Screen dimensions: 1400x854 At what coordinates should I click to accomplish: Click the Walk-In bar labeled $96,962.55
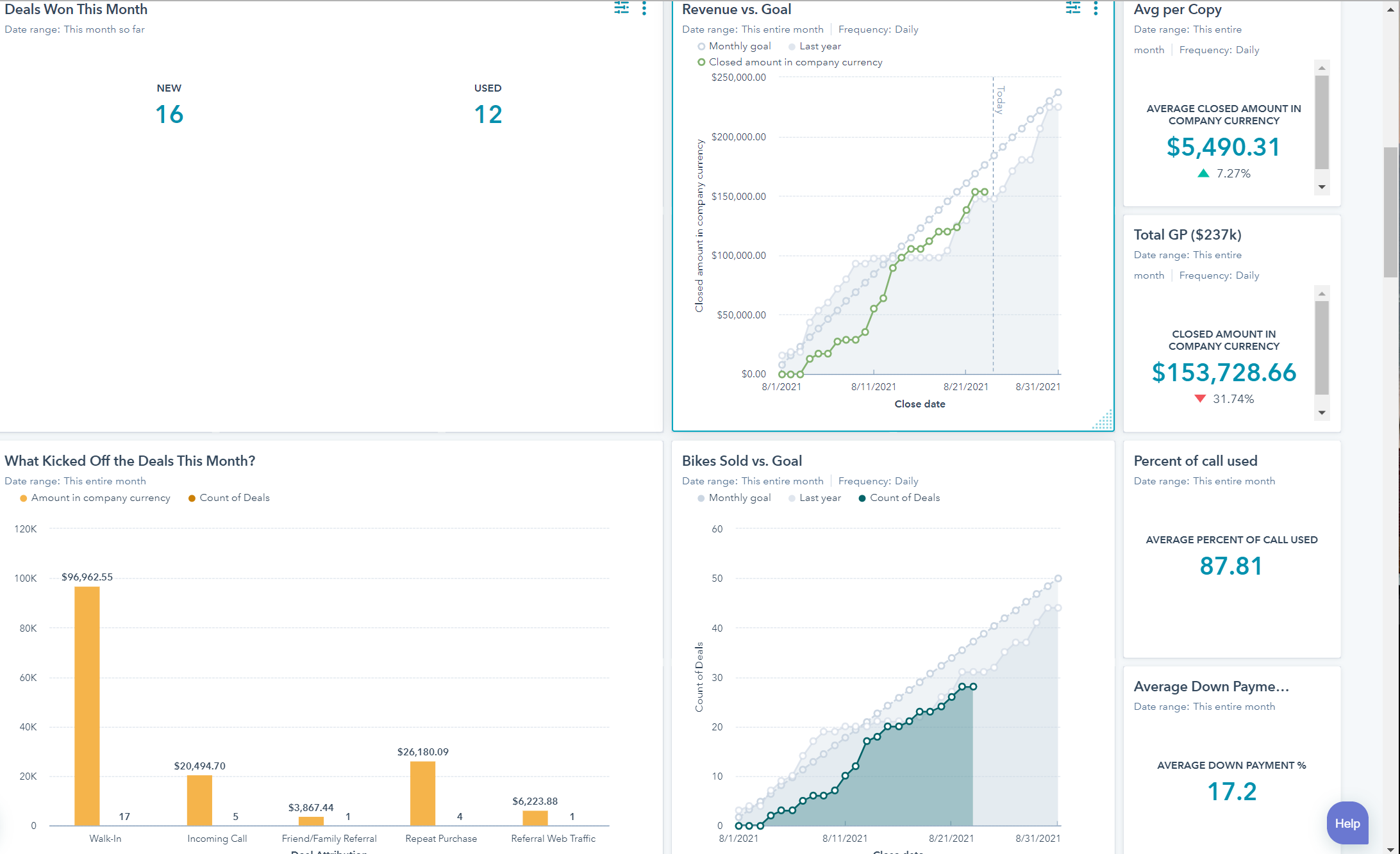coord(87,706)
